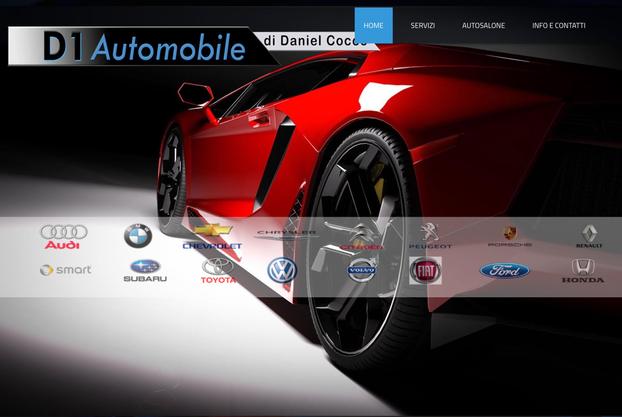Choose the Toyota brand logo

coord(218,271)
